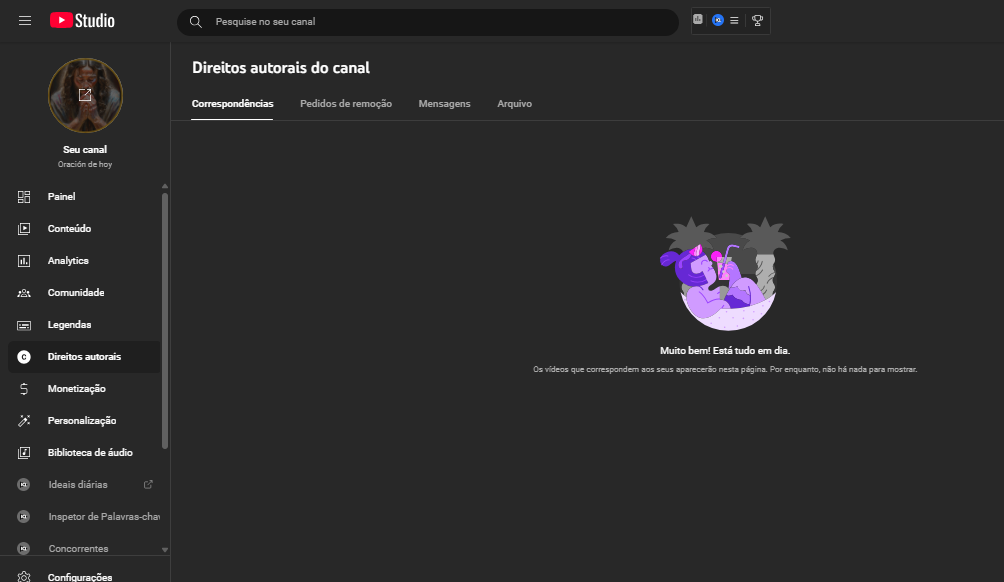The height and width of the screenshot is (582, 1004).
Task: Open the bar chart extension icon in top toolbar
Action: click(698, 20)
